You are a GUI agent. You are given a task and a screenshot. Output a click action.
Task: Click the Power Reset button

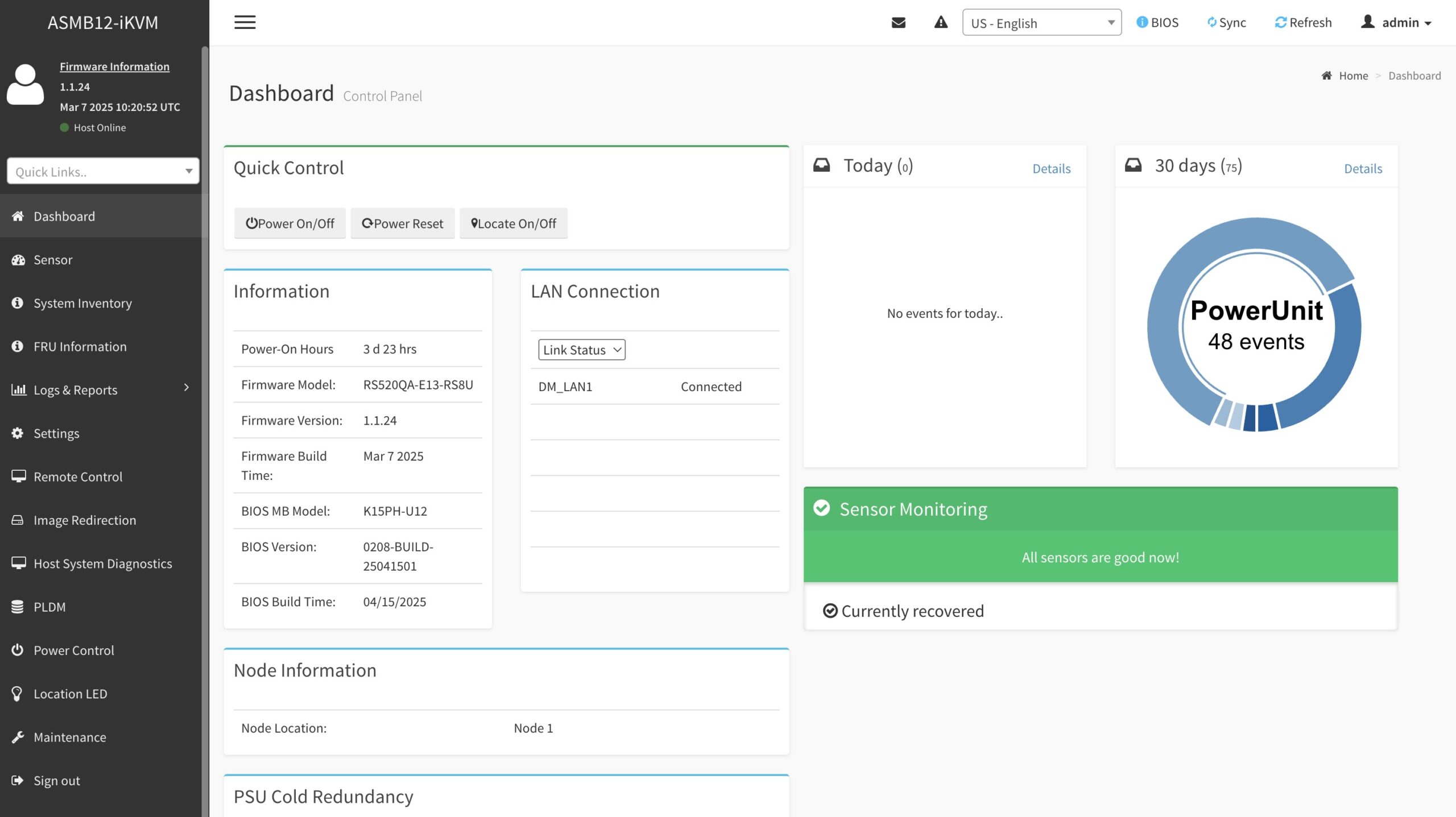pos(402,223)
